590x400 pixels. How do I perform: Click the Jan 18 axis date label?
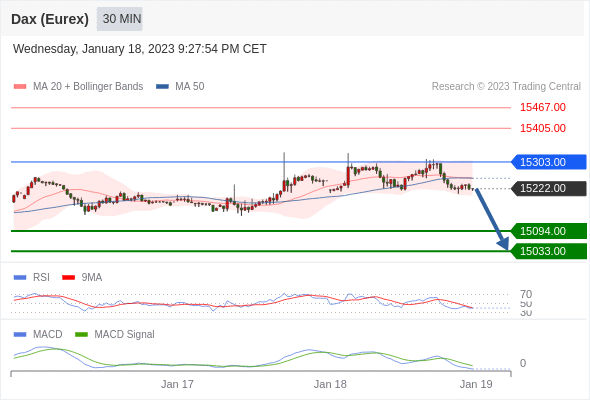click(330, 384)
